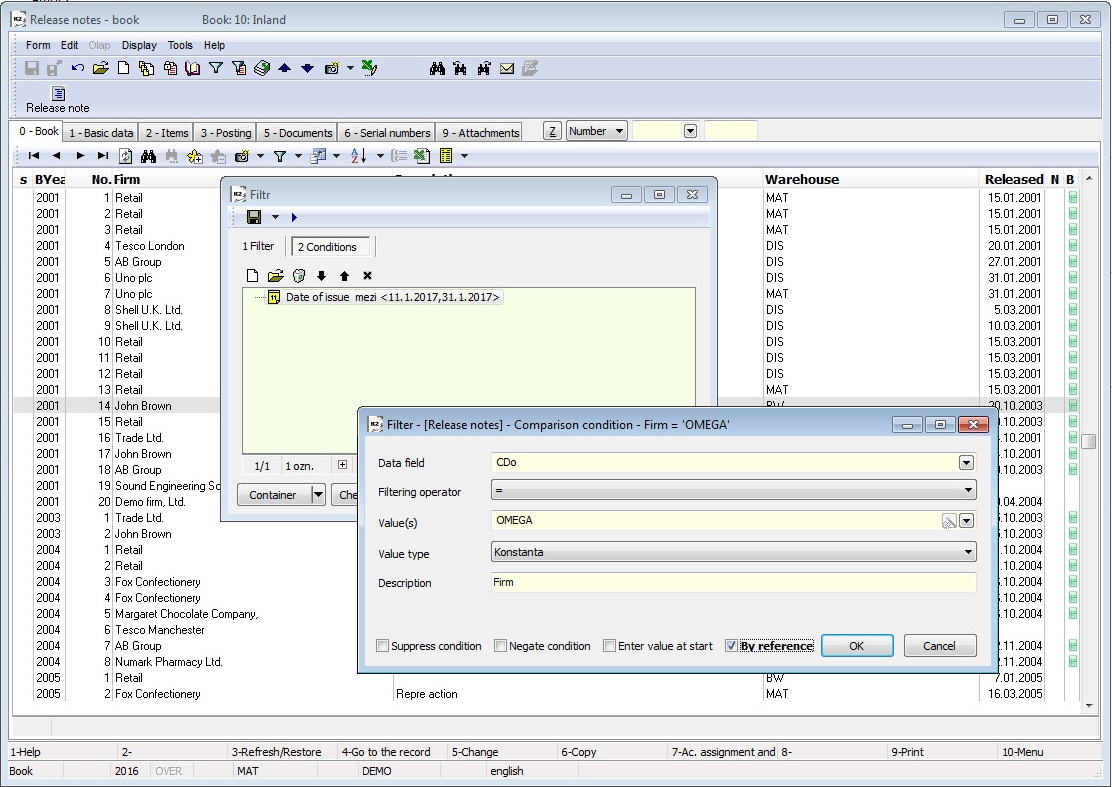
Task: Click the filter funnel icon in main toolbar
Action: tap(215, 68)
